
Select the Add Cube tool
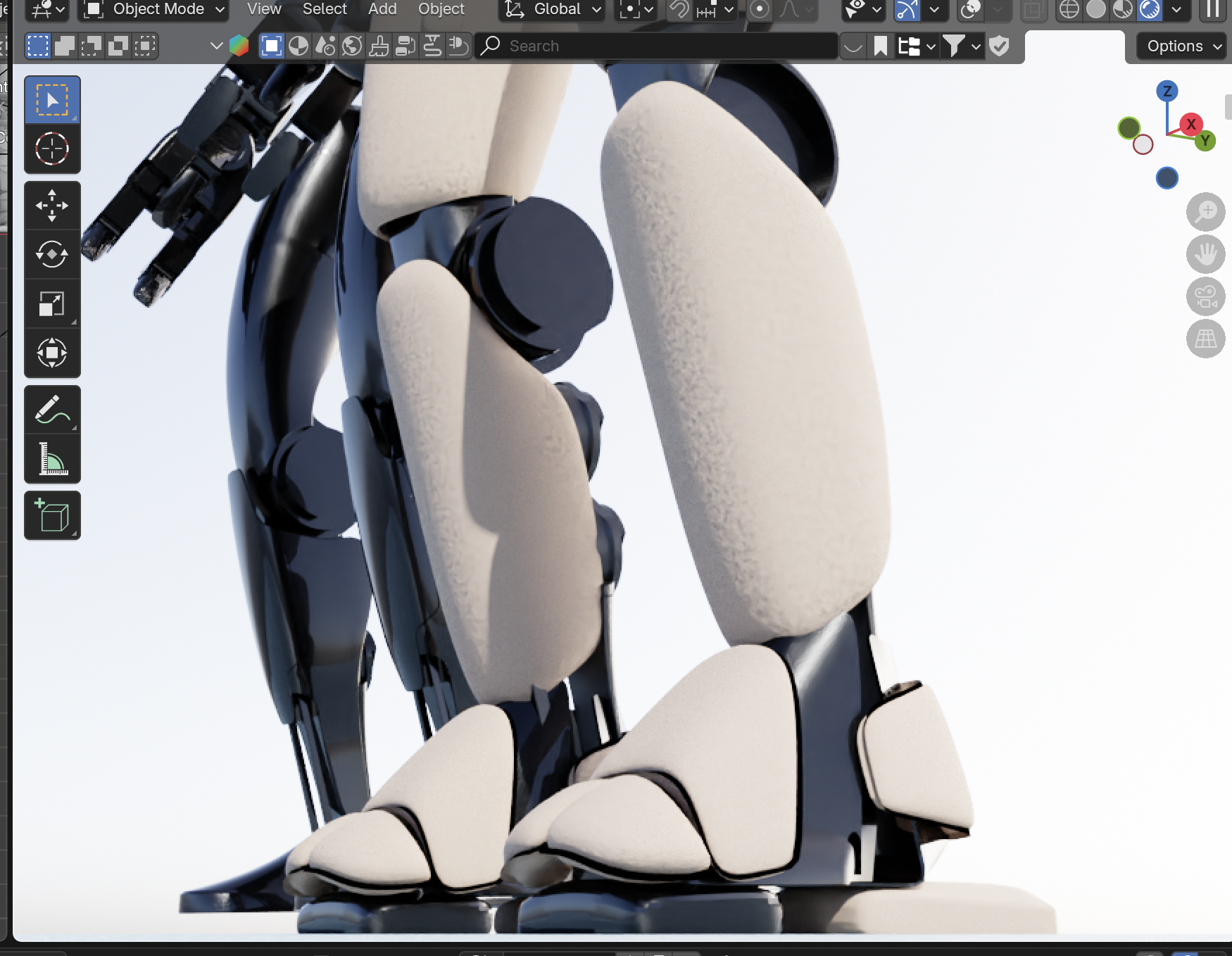[x=52, y=516]
